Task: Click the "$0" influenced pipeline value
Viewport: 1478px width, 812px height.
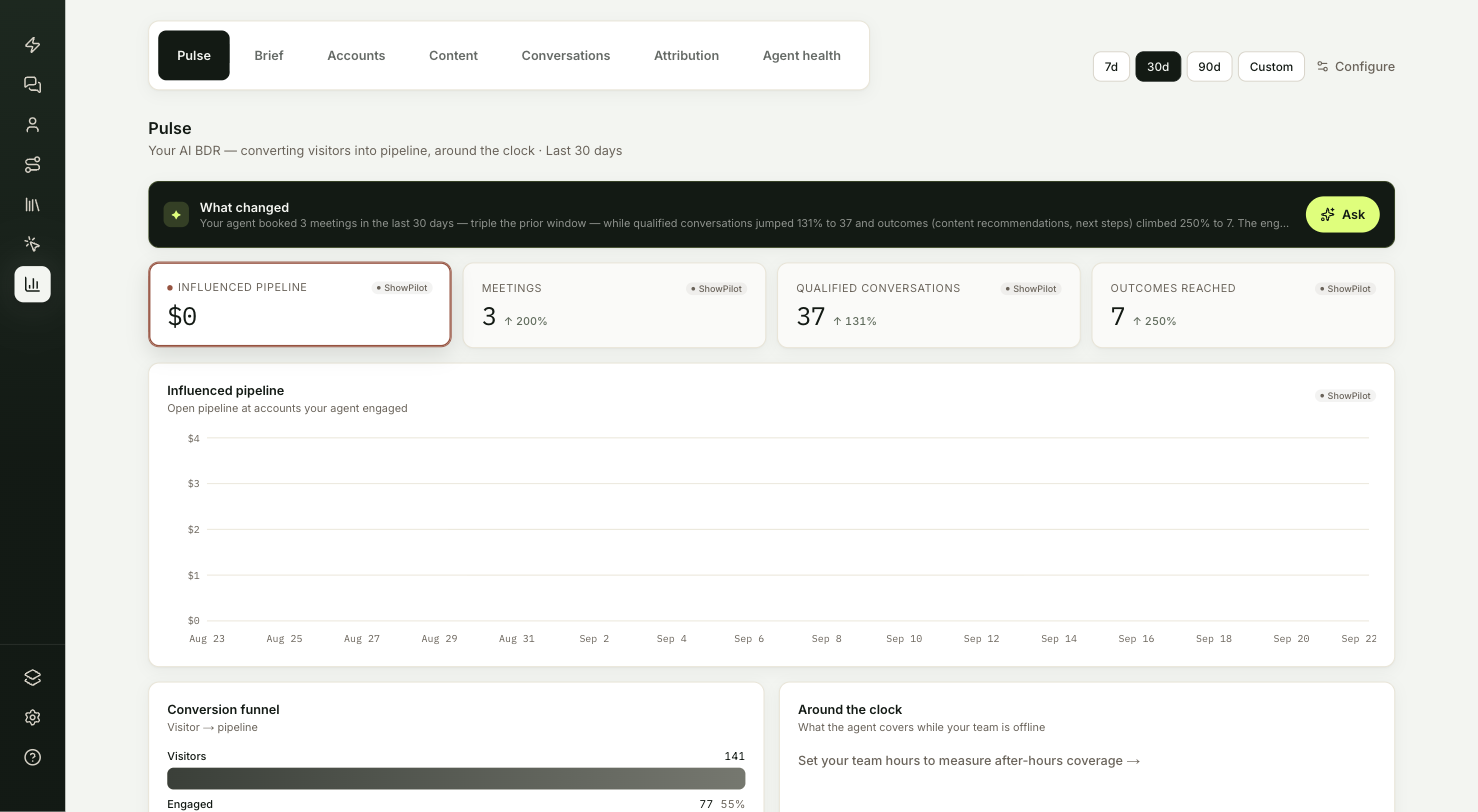Action: [182, 317]
